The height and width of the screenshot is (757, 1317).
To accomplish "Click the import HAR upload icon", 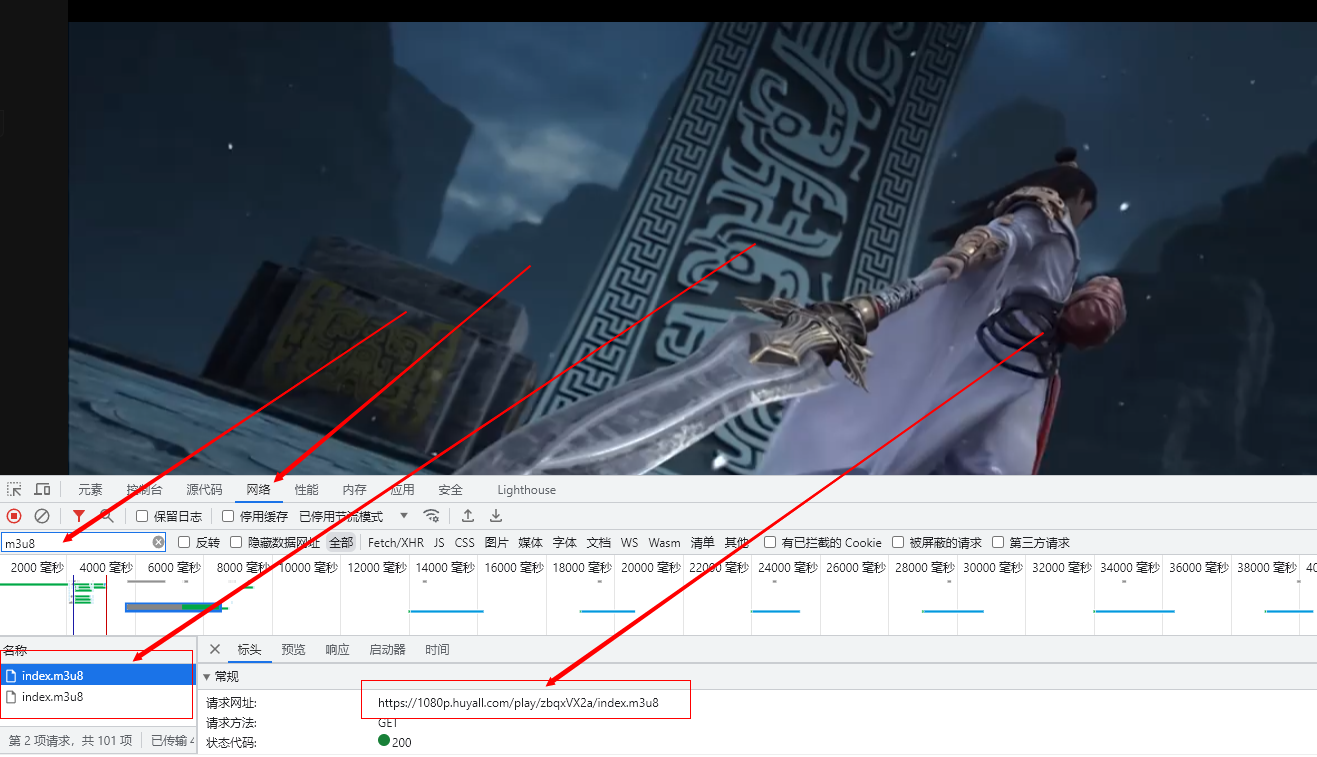I will 467,516.
